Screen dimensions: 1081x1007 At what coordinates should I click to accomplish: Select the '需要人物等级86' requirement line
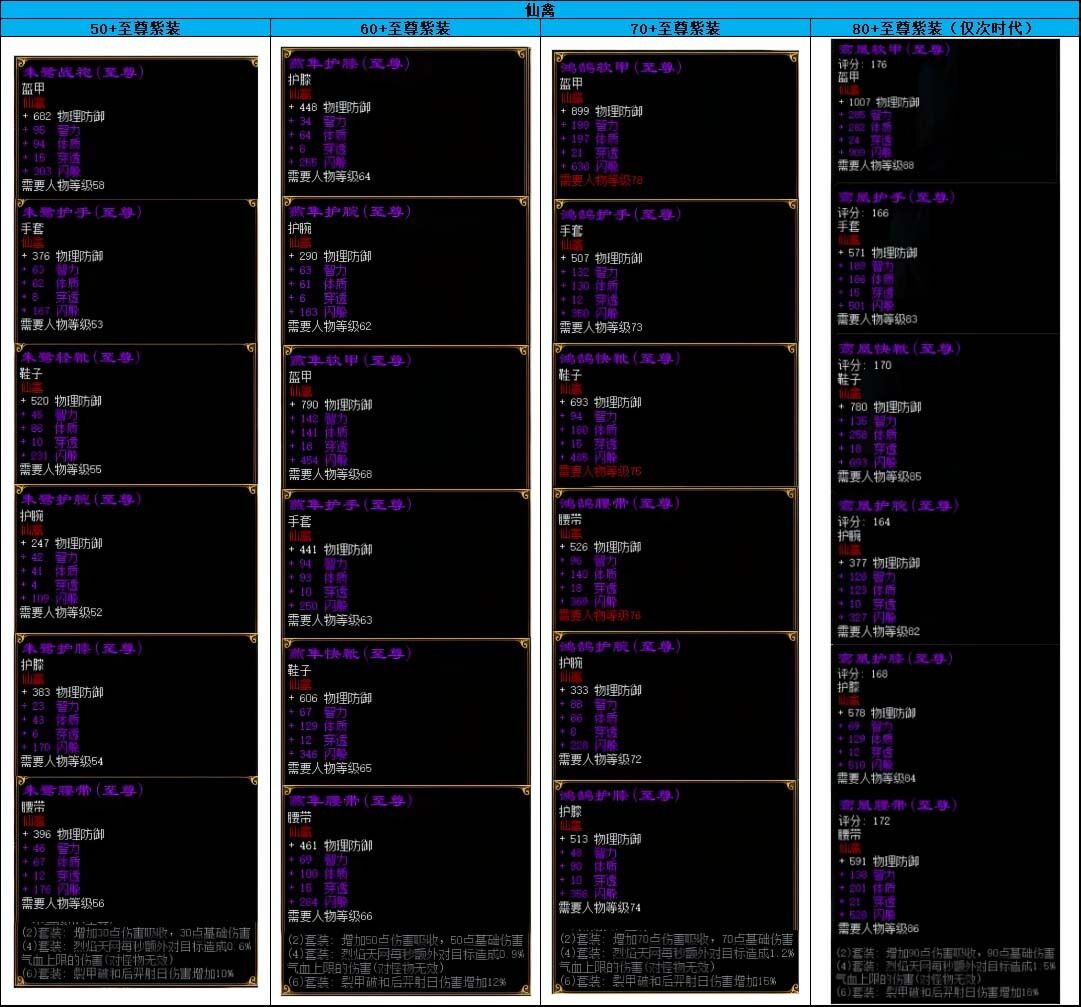[x=879, y=928]
